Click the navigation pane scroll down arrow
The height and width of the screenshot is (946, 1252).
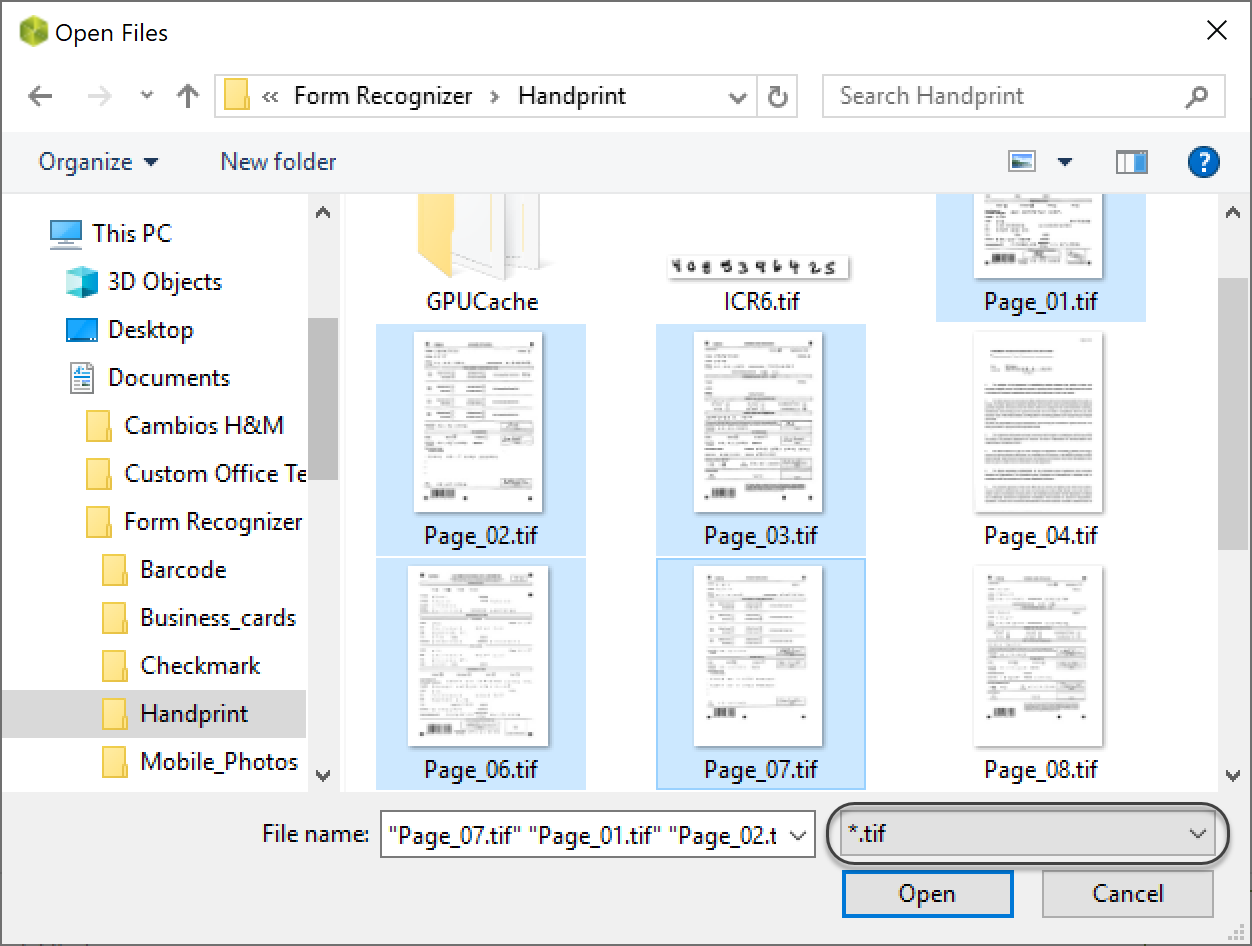[322, 774]
